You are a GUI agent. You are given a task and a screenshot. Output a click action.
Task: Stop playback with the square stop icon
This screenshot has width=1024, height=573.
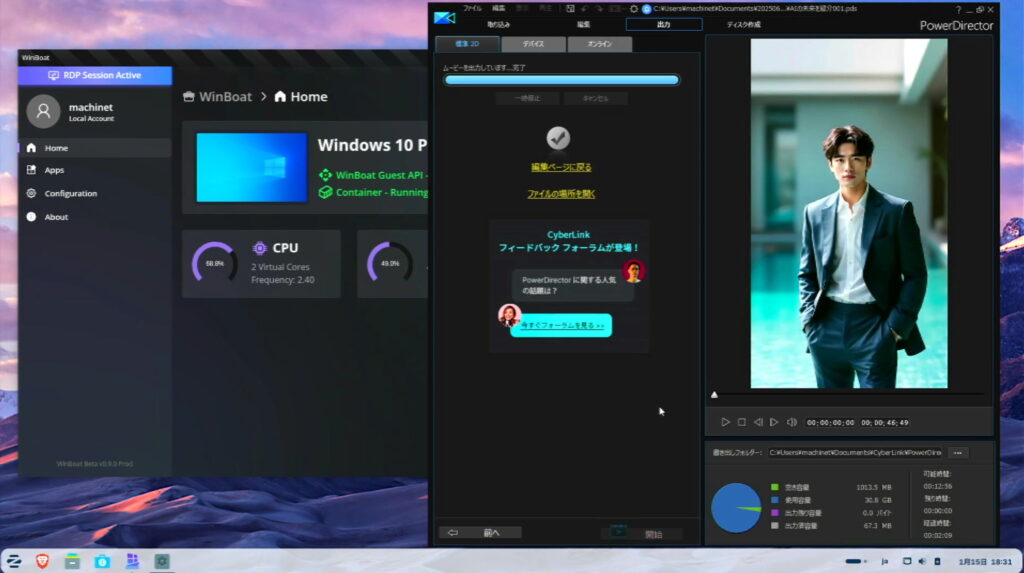pos(742,422)
